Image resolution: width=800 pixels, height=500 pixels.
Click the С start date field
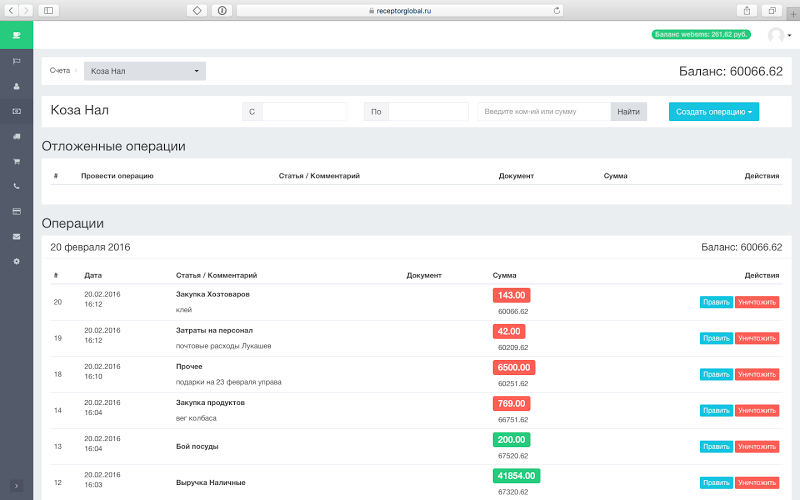[x=305, y=111]
